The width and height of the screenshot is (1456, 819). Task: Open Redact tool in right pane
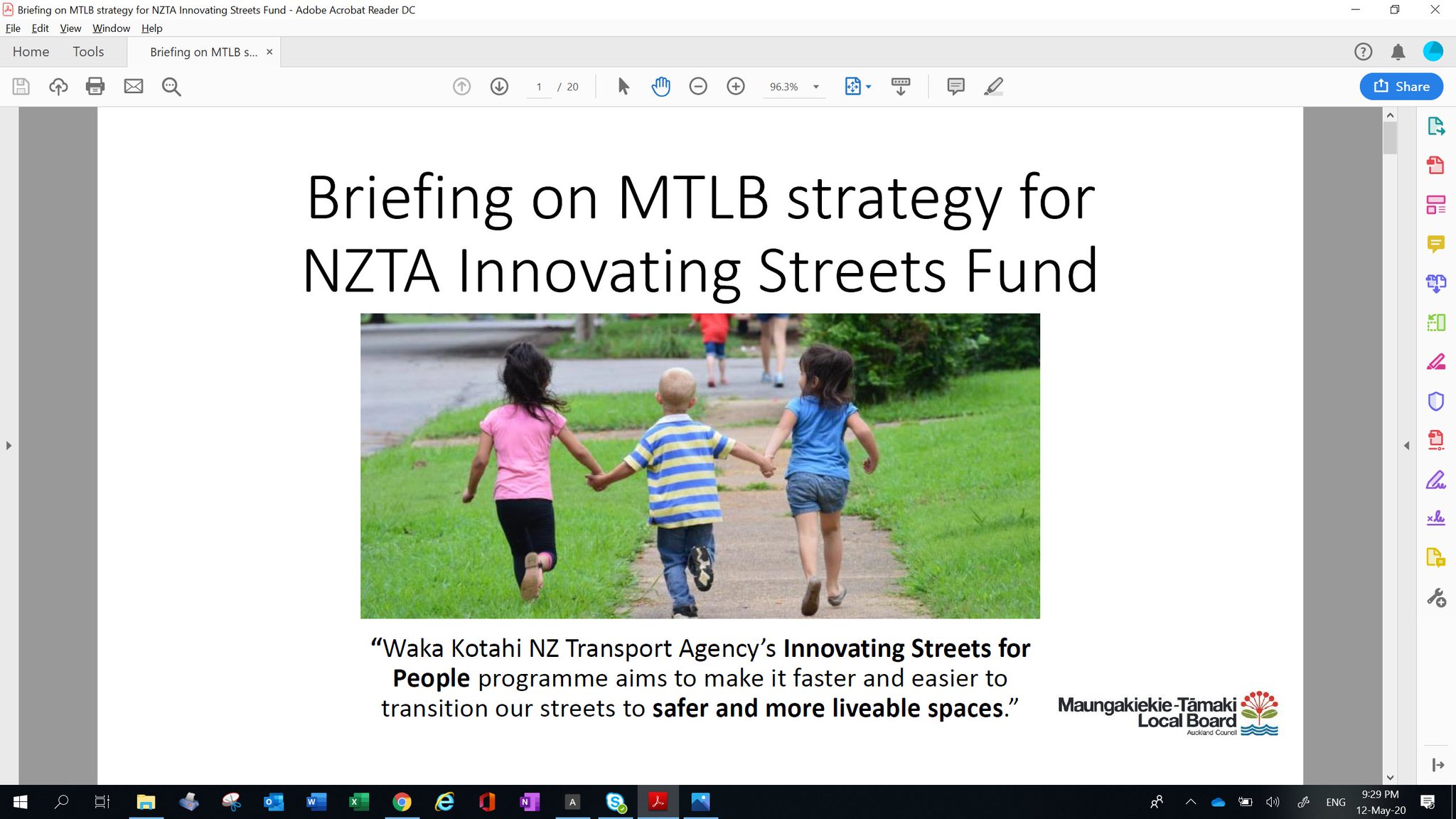pyautogui.click(x=1436, y=362)
